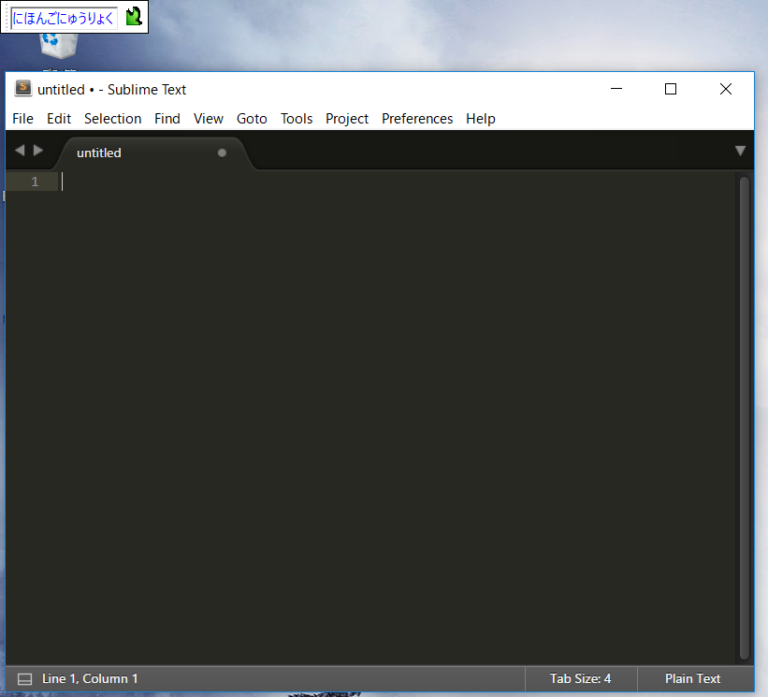Open the Find menu
768x697 pixels.
click(167, 119)
